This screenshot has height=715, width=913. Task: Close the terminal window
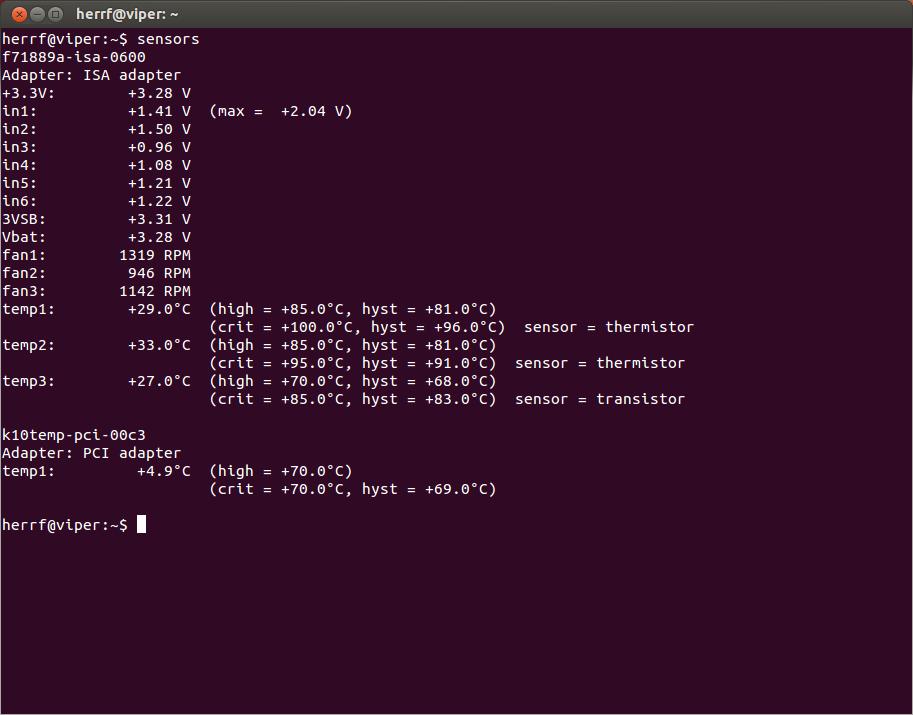pos(16,14)
